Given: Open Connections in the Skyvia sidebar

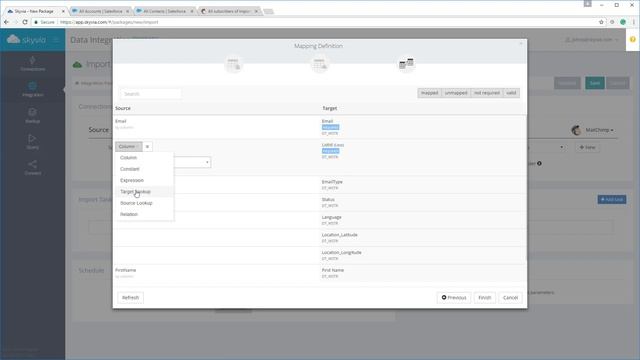Looking at the screenshot, I should (33, 64).
